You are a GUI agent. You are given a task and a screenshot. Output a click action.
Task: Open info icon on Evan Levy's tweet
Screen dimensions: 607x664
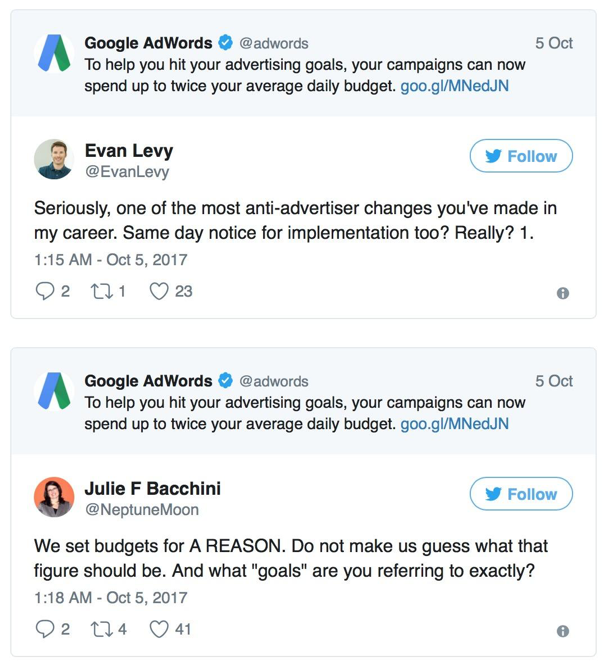563,293
